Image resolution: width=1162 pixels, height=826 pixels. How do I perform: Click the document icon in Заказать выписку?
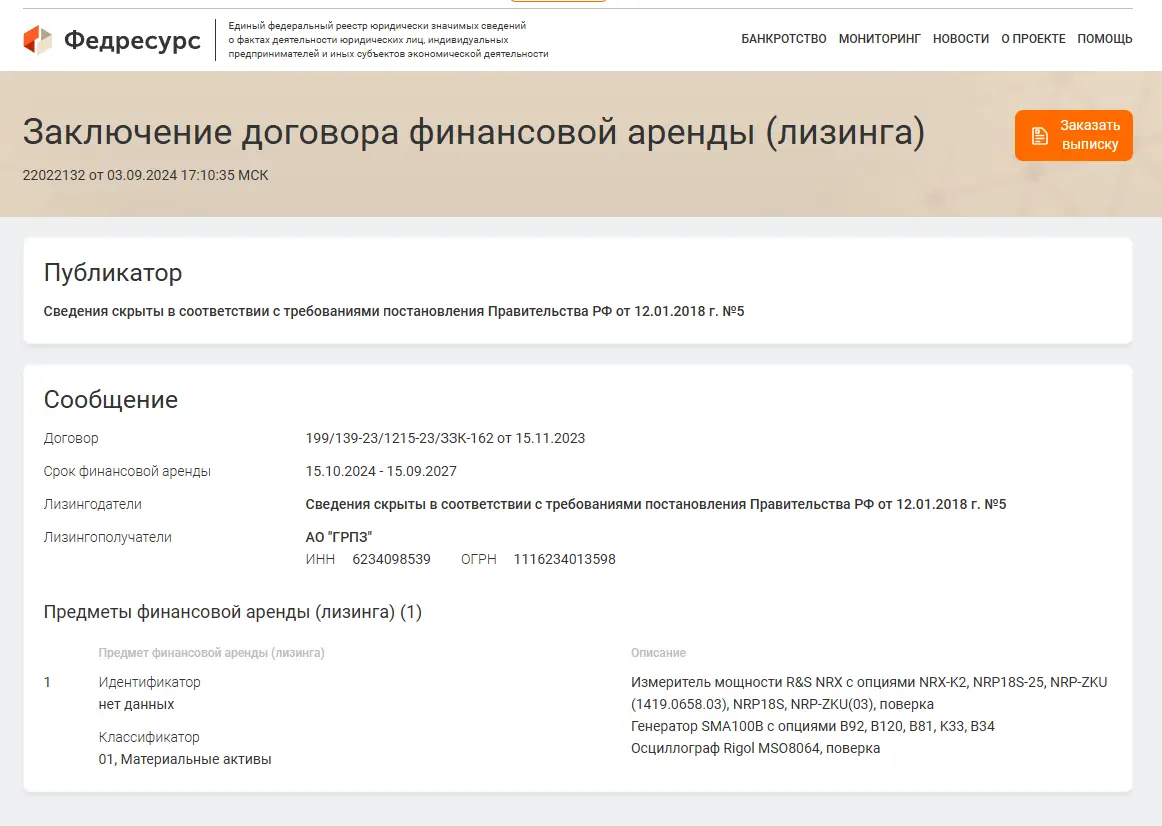click(x=1040, y=136)
